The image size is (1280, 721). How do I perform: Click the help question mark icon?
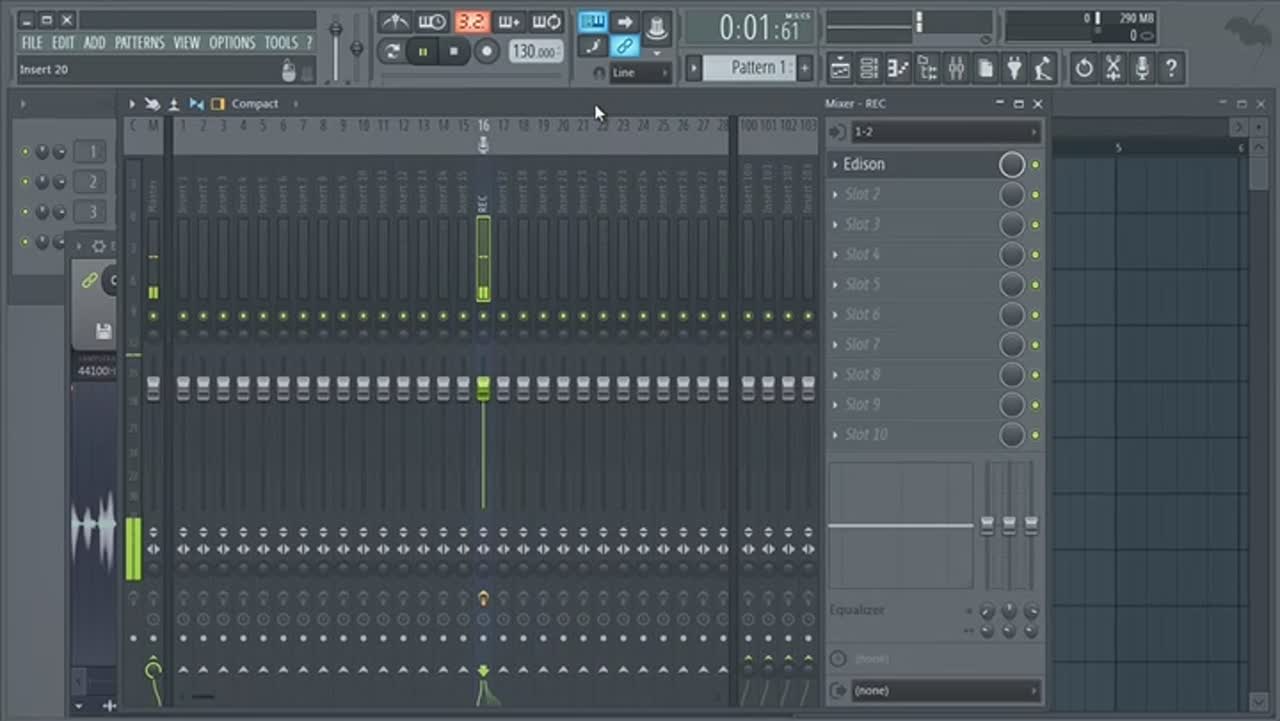tap(1170, 68)
